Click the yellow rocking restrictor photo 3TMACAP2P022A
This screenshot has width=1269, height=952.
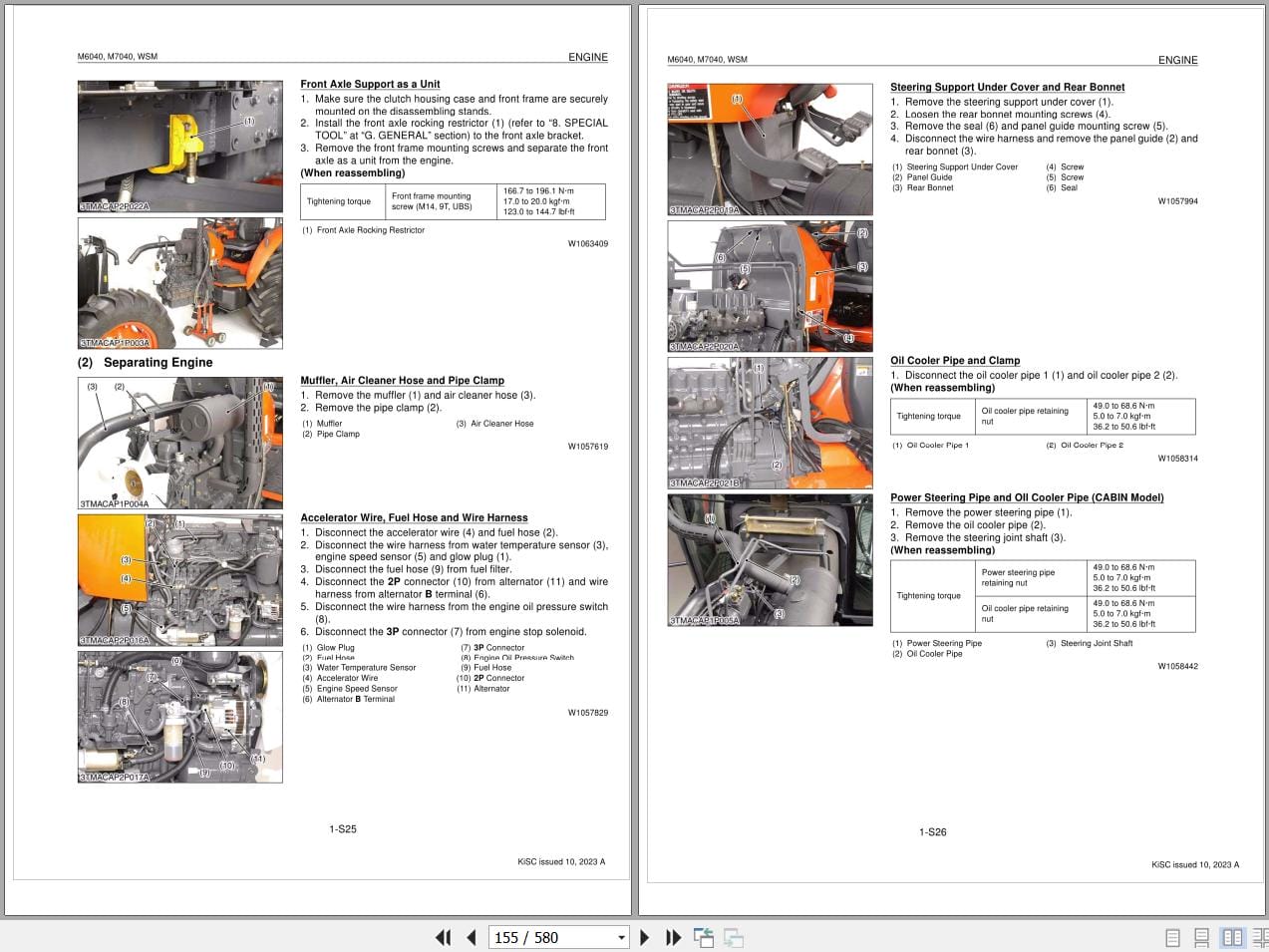tap(179, 147)
